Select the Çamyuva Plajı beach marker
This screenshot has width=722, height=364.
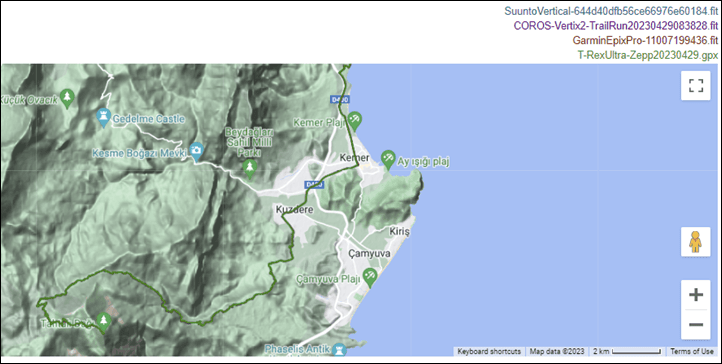point(369,277)
